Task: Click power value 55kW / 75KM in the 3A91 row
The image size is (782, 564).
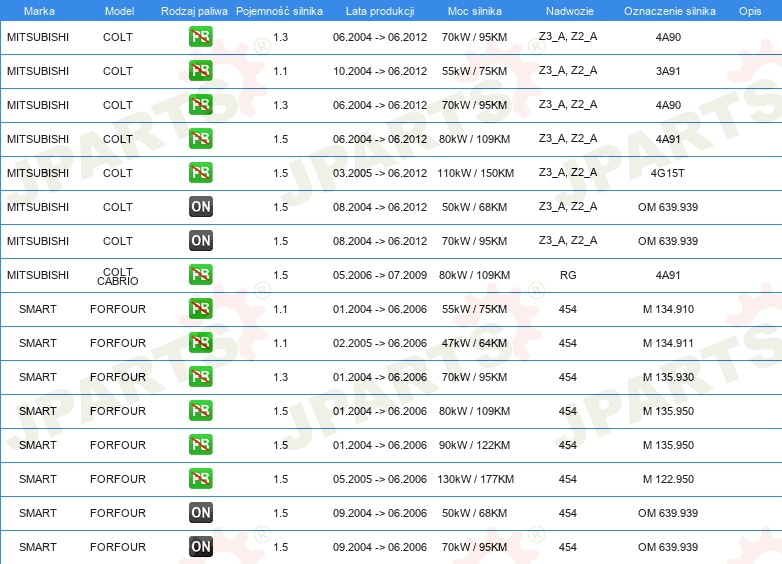Action: click(x=474, y=71)
